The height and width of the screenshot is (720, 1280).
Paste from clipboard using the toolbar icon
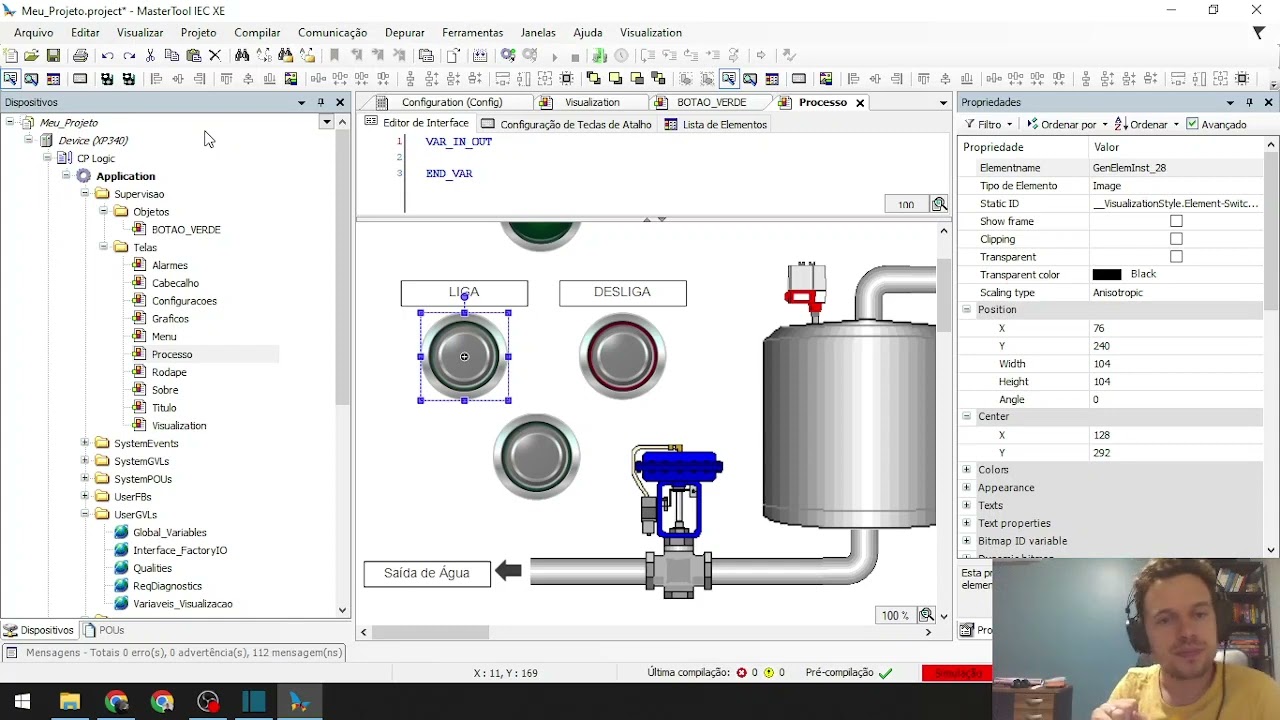(193, 55)
